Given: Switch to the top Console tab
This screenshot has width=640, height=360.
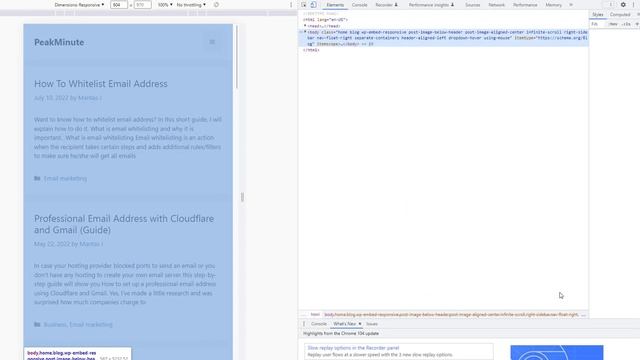Looking at the screenshot, I should click(360, 5).
